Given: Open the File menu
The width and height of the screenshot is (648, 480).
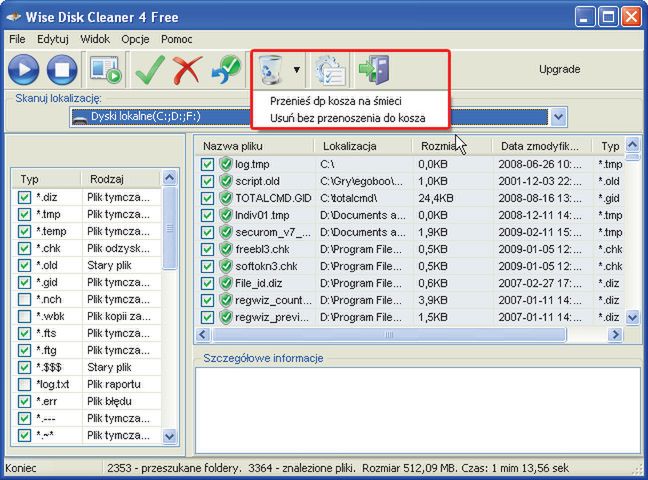Looking at the screenshot, I should pyautogui.click(x=17, y=39).
